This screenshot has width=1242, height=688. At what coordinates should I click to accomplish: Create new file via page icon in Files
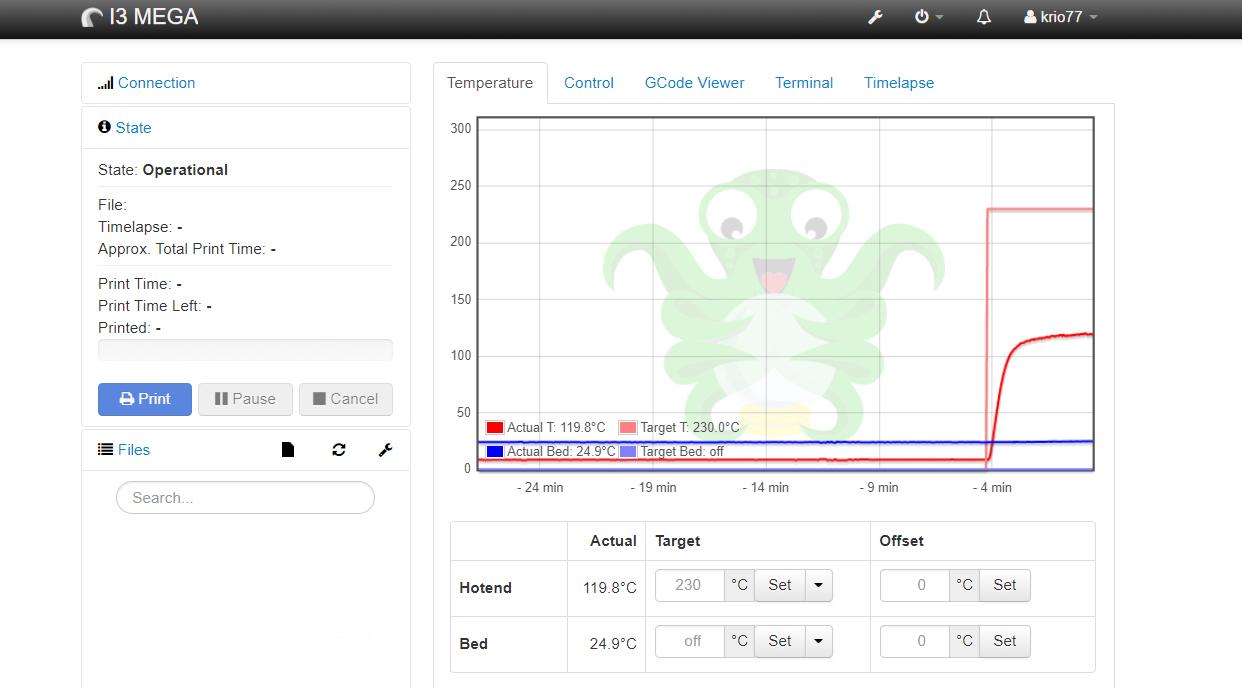pyautogui.click(x=288, y=450)
